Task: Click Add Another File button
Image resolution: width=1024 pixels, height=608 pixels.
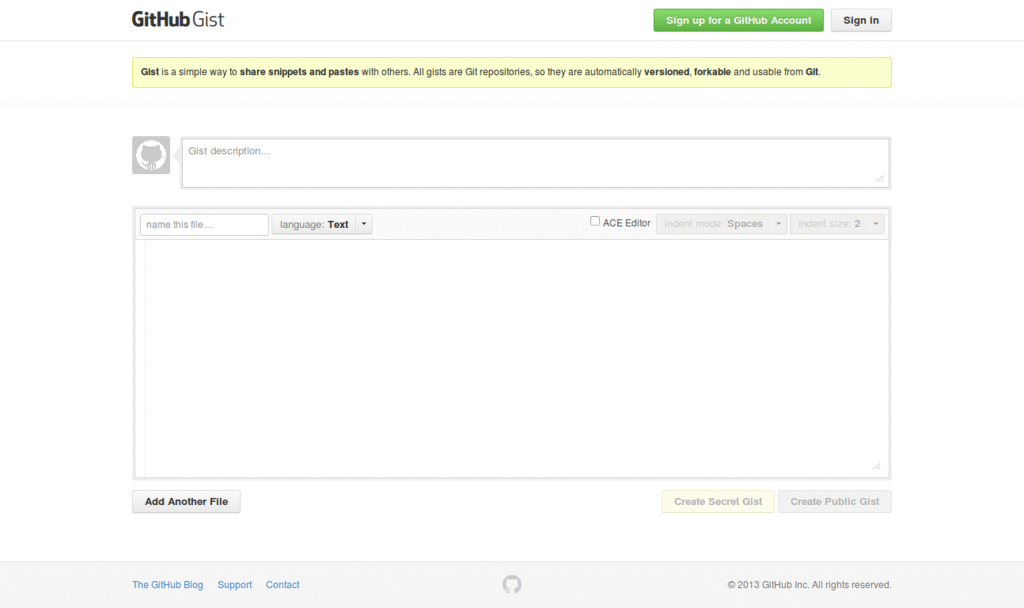Action: [186, 502]
